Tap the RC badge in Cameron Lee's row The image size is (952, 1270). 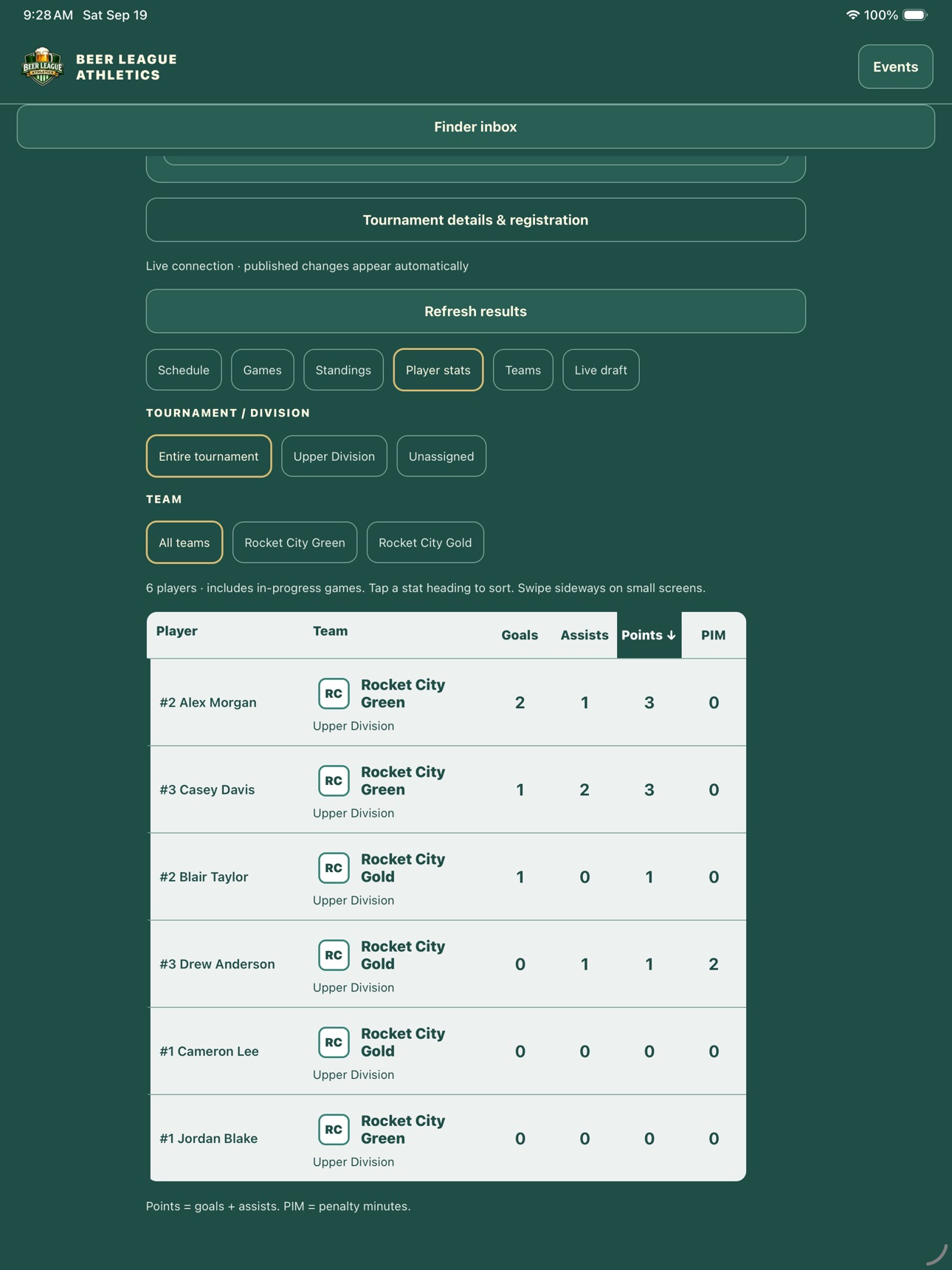[334, 1042]
